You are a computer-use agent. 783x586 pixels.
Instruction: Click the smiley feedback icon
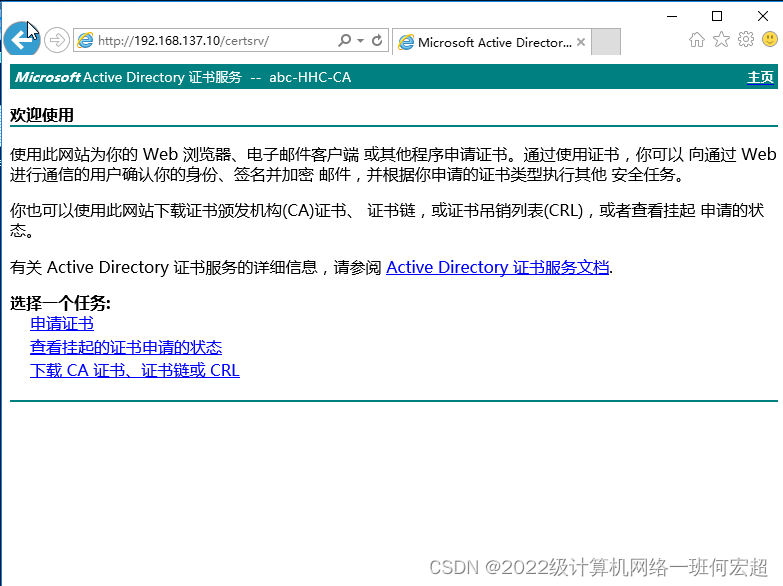[x=770, y=39]
